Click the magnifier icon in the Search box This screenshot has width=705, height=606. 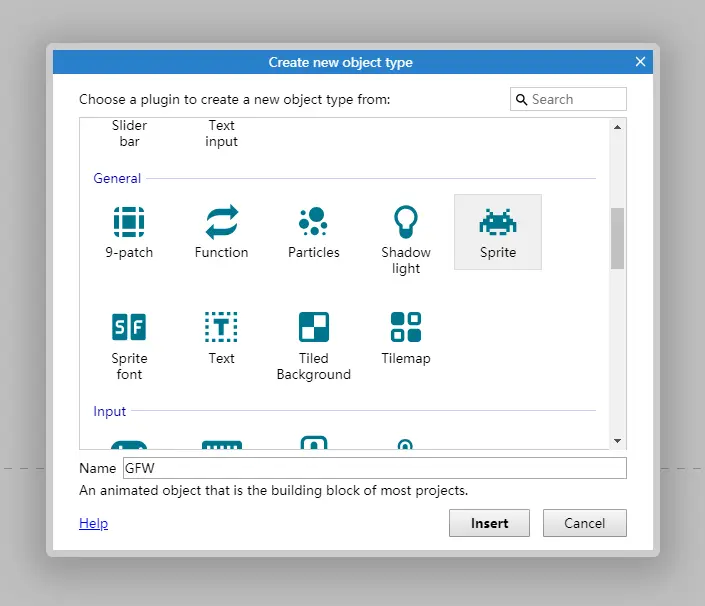[x=521, y=99]
